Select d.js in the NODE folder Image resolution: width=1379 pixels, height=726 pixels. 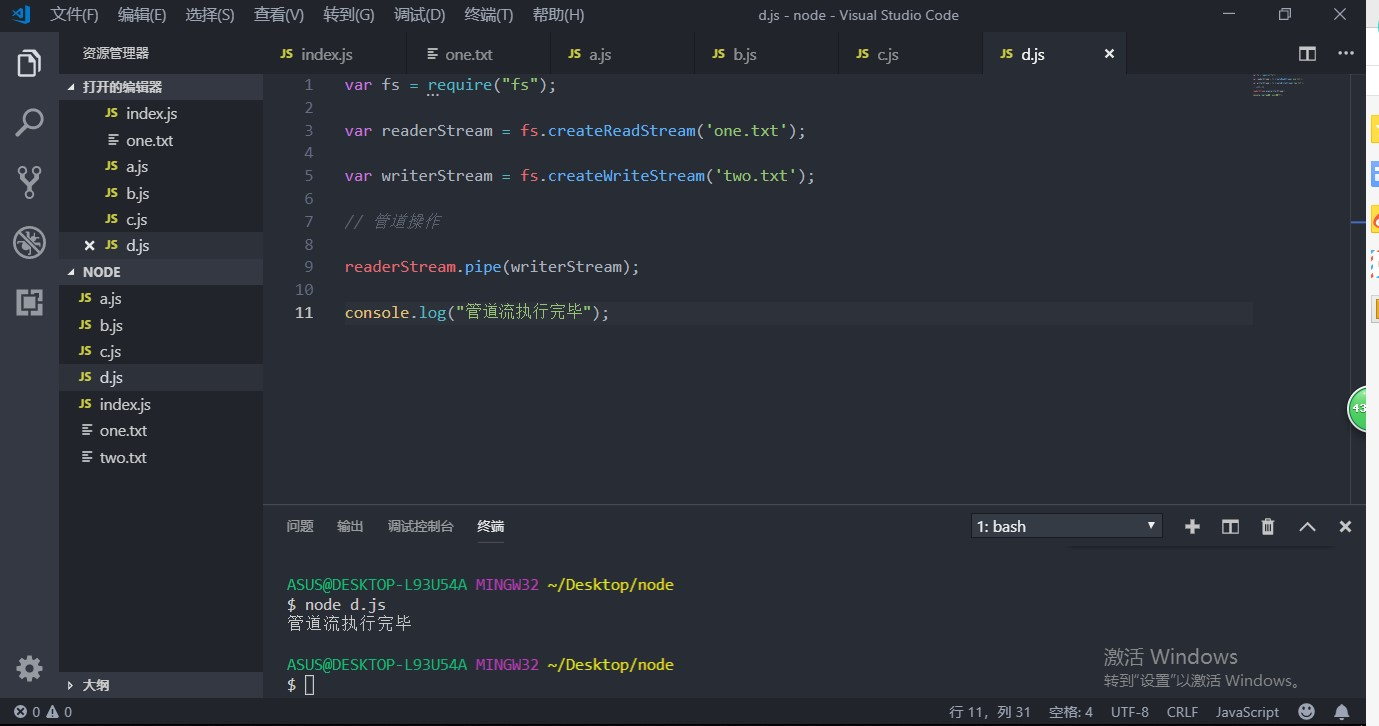point(161,377)
